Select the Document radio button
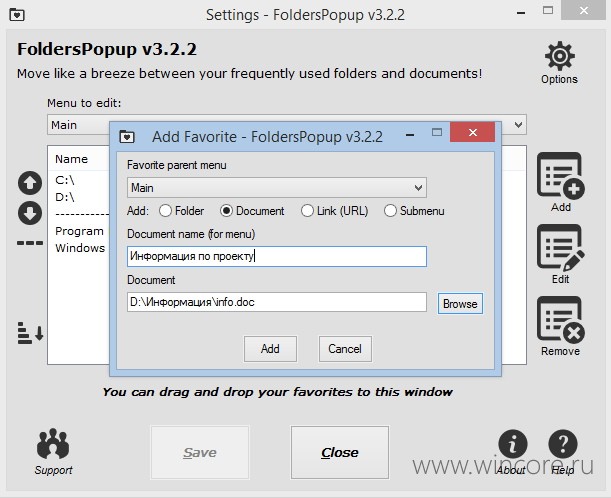Screen dimensions: 611x498 [226, 211]
